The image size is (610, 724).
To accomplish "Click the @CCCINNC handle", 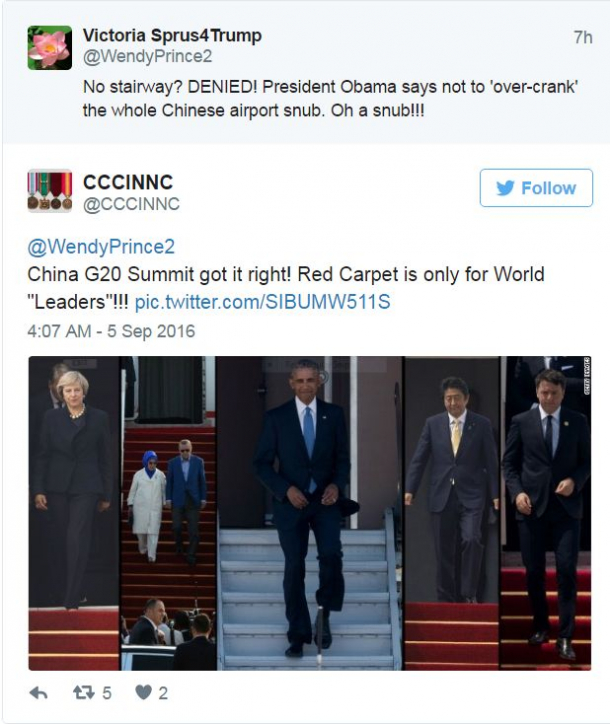I will tap(131, 204).
